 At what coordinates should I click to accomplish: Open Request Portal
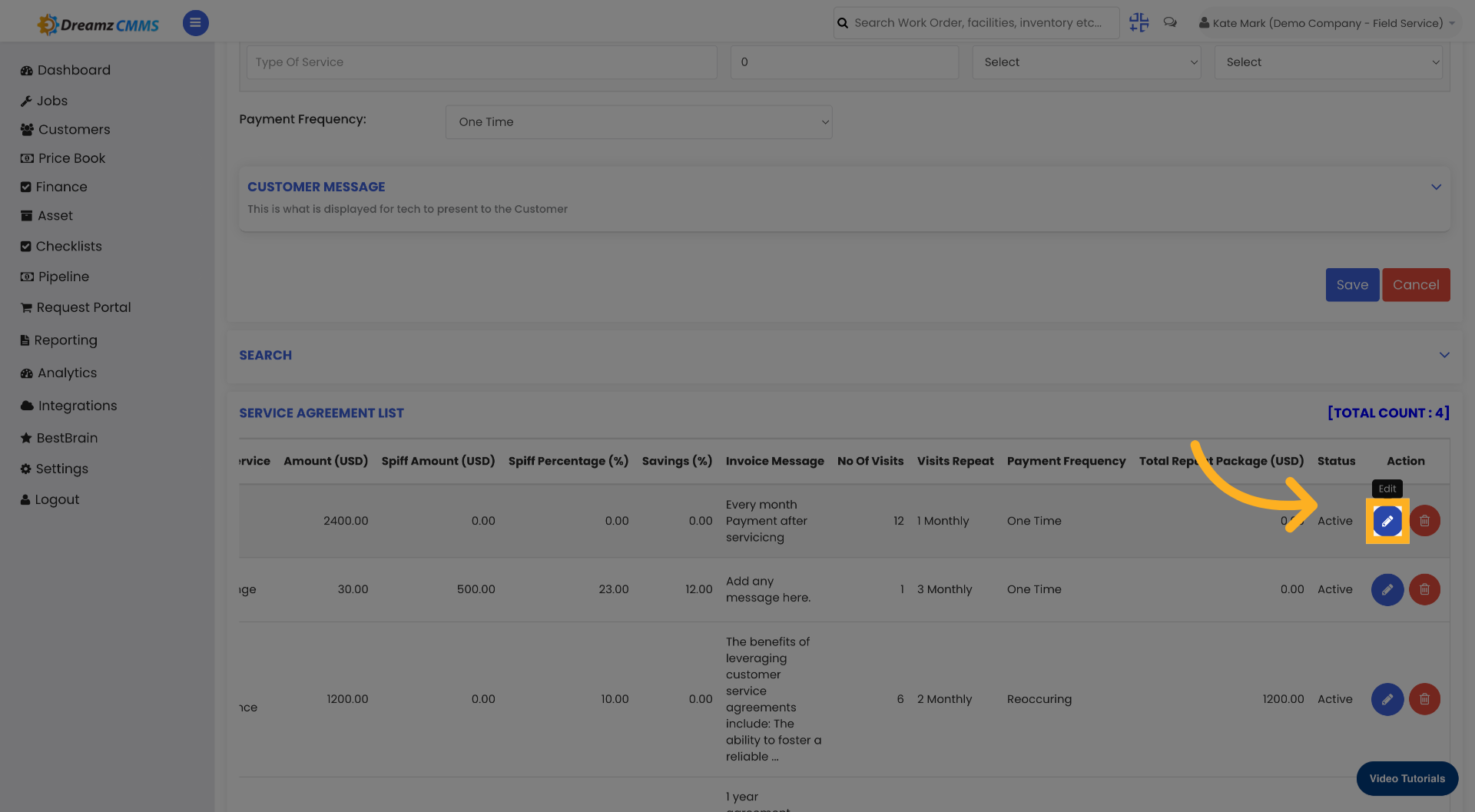(75, 307)
